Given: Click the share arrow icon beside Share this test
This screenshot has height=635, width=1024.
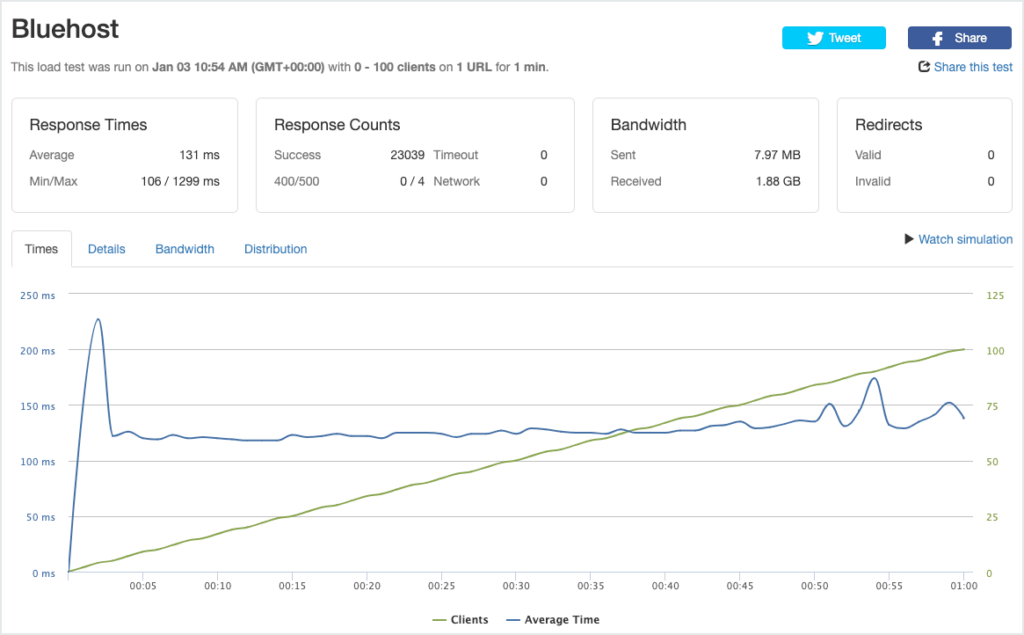Looking at the screenshot, I should [x=924, y=67].
